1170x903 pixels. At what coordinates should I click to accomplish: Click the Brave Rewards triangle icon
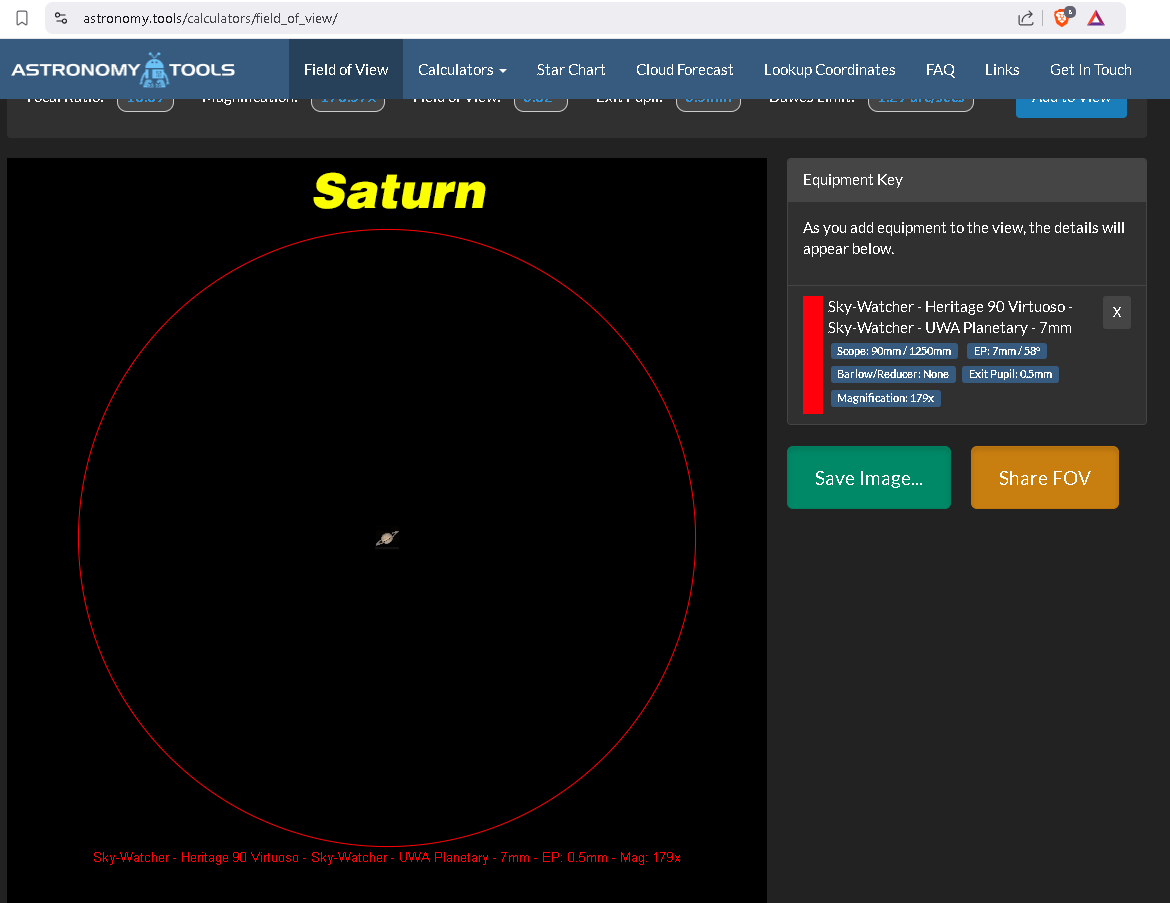pos(1096,18)
